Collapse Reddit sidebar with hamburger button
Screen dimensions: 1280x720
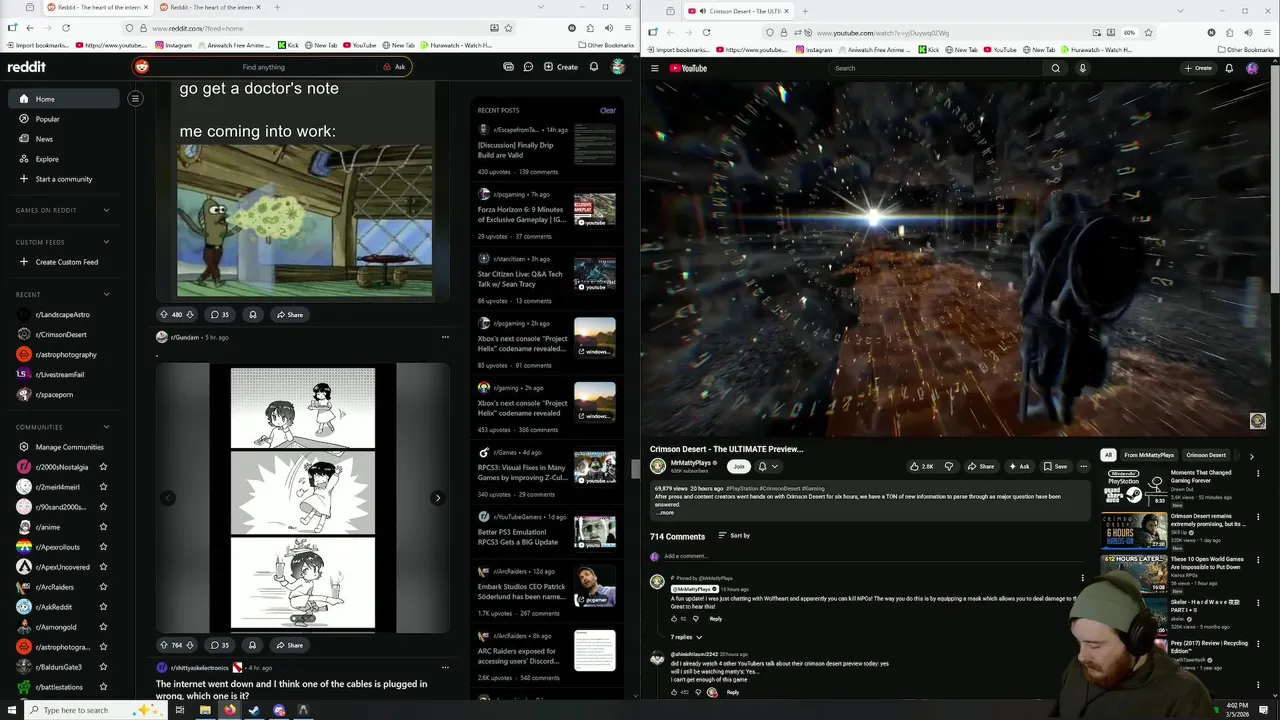(x=135, y=98)
